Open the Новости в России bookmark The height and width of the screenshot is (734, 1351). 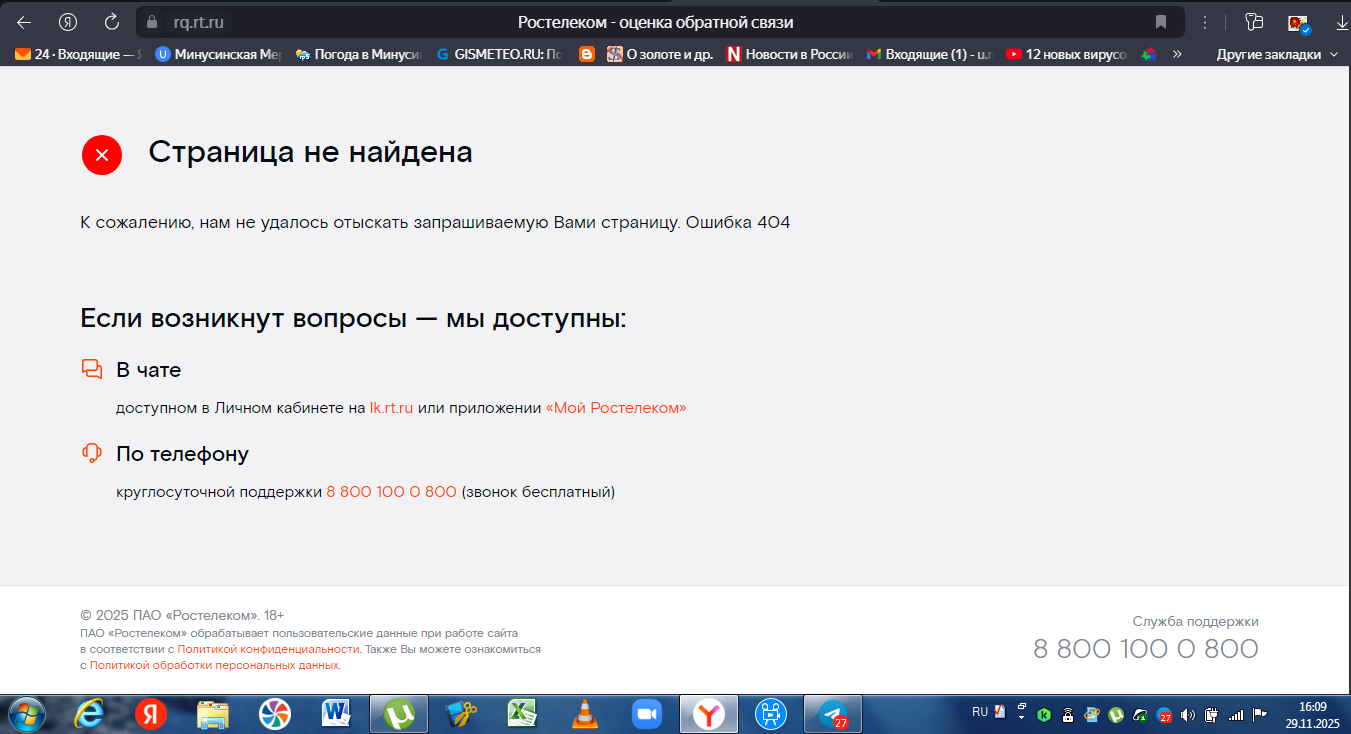(x=788, y=55)
